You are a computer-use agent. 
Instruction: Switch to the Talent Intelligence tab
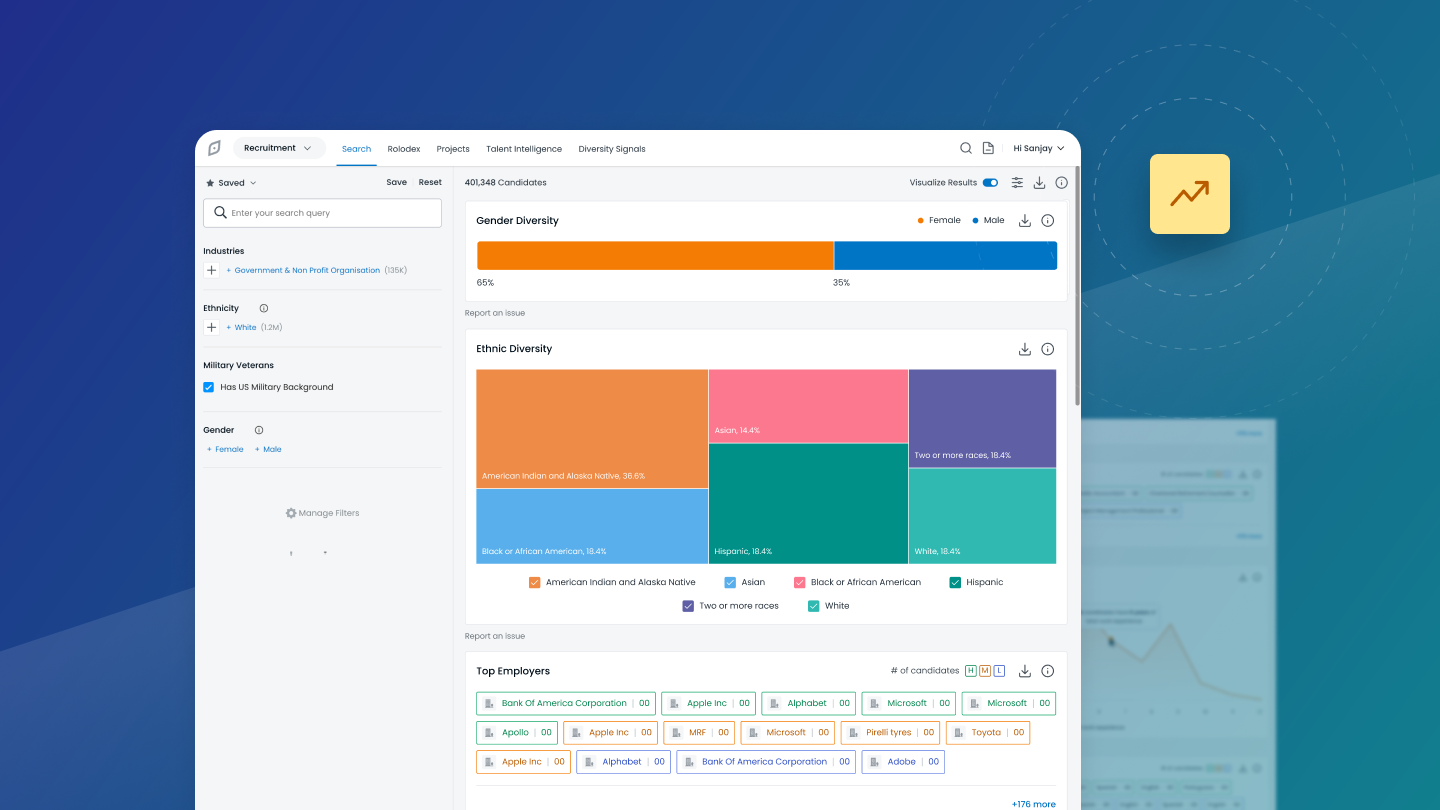(x=524, y=149)
